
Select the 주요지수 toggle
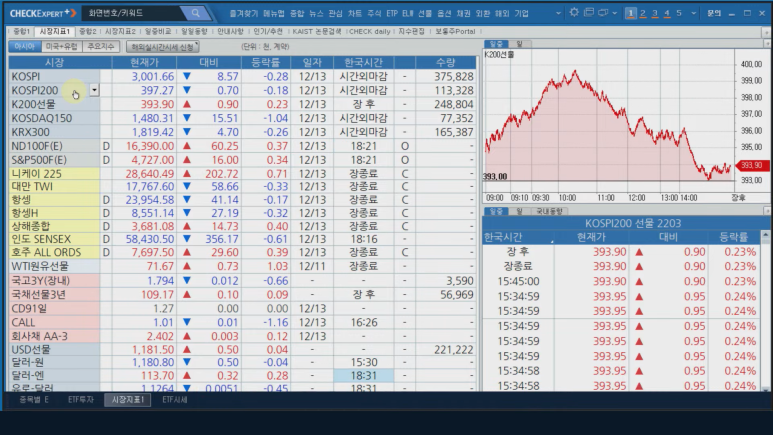(x=101, y=46)
